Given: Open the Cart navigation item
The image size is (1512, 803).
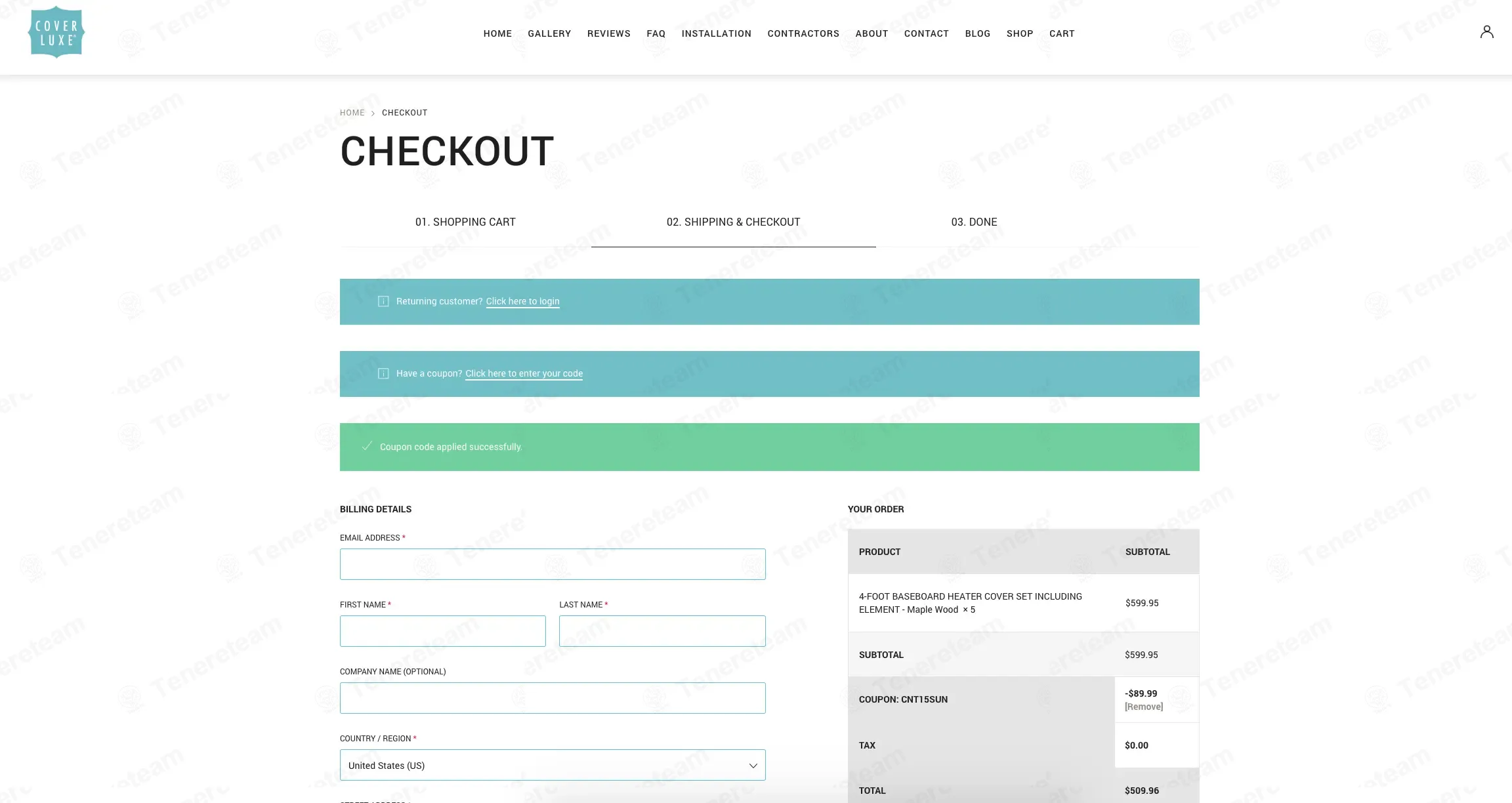Looking at the screenshot, I should 1061,33.
